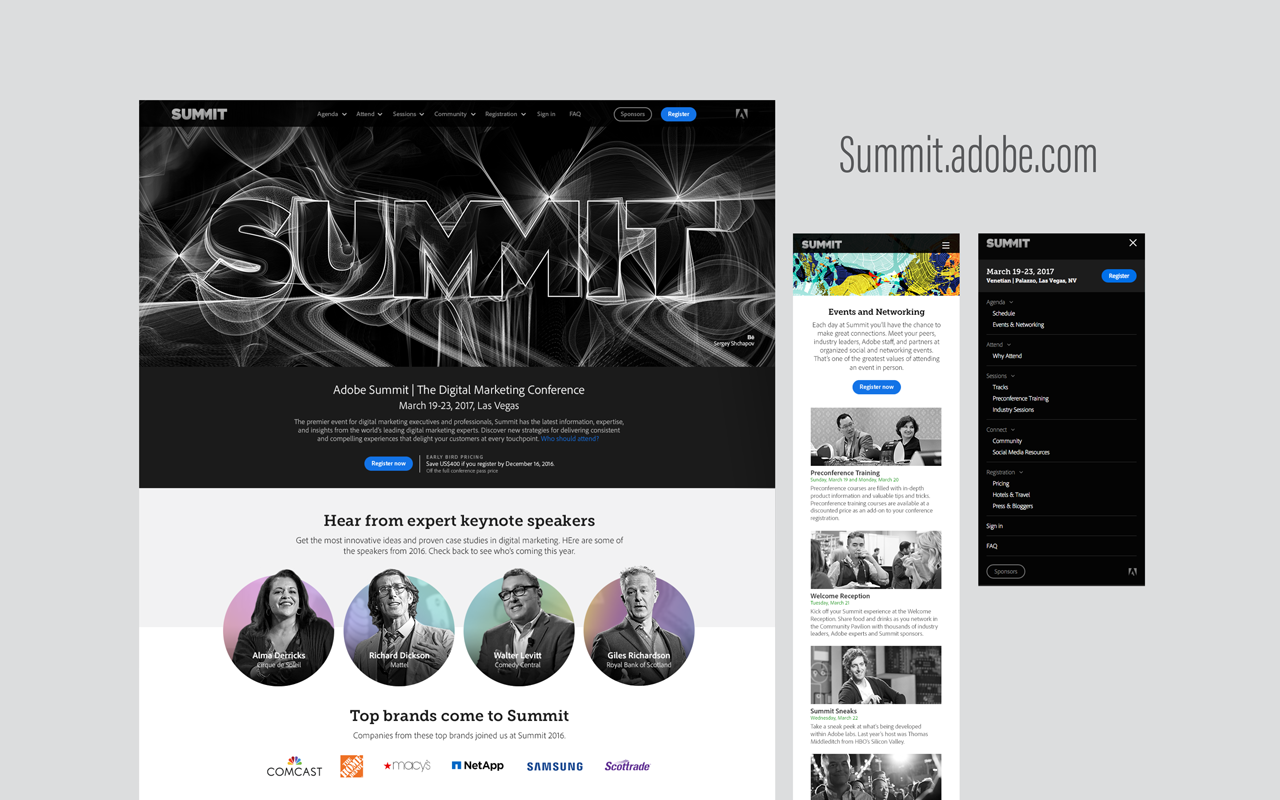1280x800 pixels.
Task: Open the Summit Sneaks event photo
Action: [876, 675]
